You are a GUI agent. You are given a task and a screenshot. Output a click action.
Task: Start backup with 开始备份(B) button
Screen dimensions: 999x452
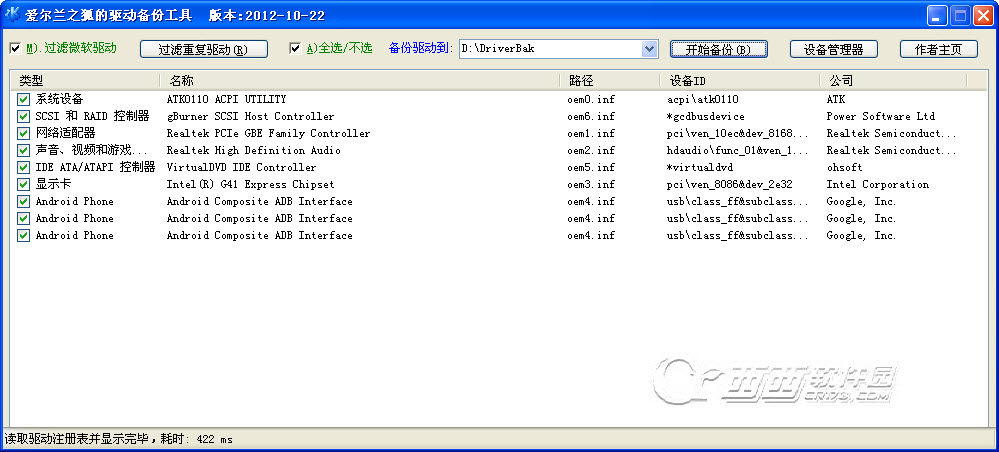(x=719, y=49)
